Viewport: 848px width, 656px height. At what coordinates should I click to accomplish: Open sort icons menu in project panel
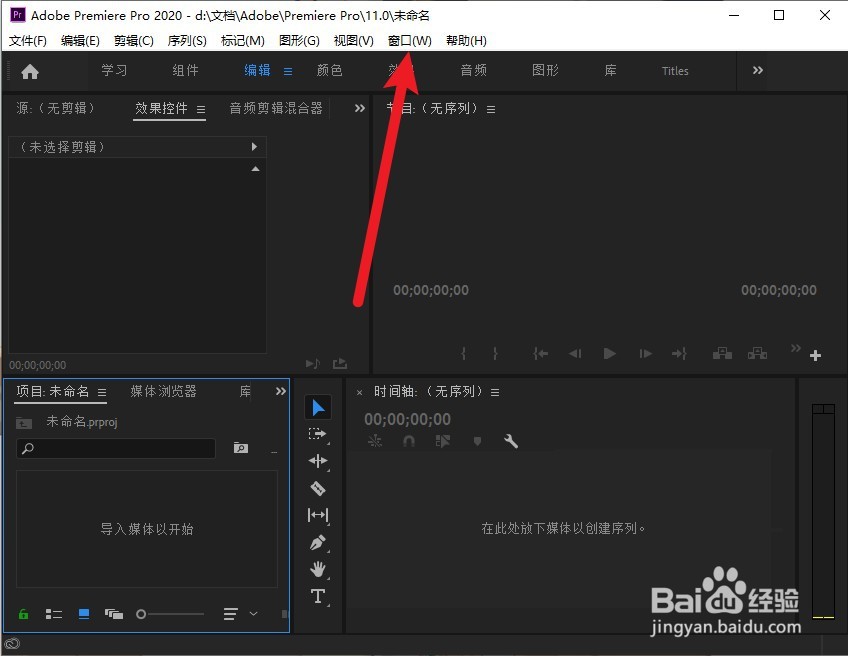point(230,614)
